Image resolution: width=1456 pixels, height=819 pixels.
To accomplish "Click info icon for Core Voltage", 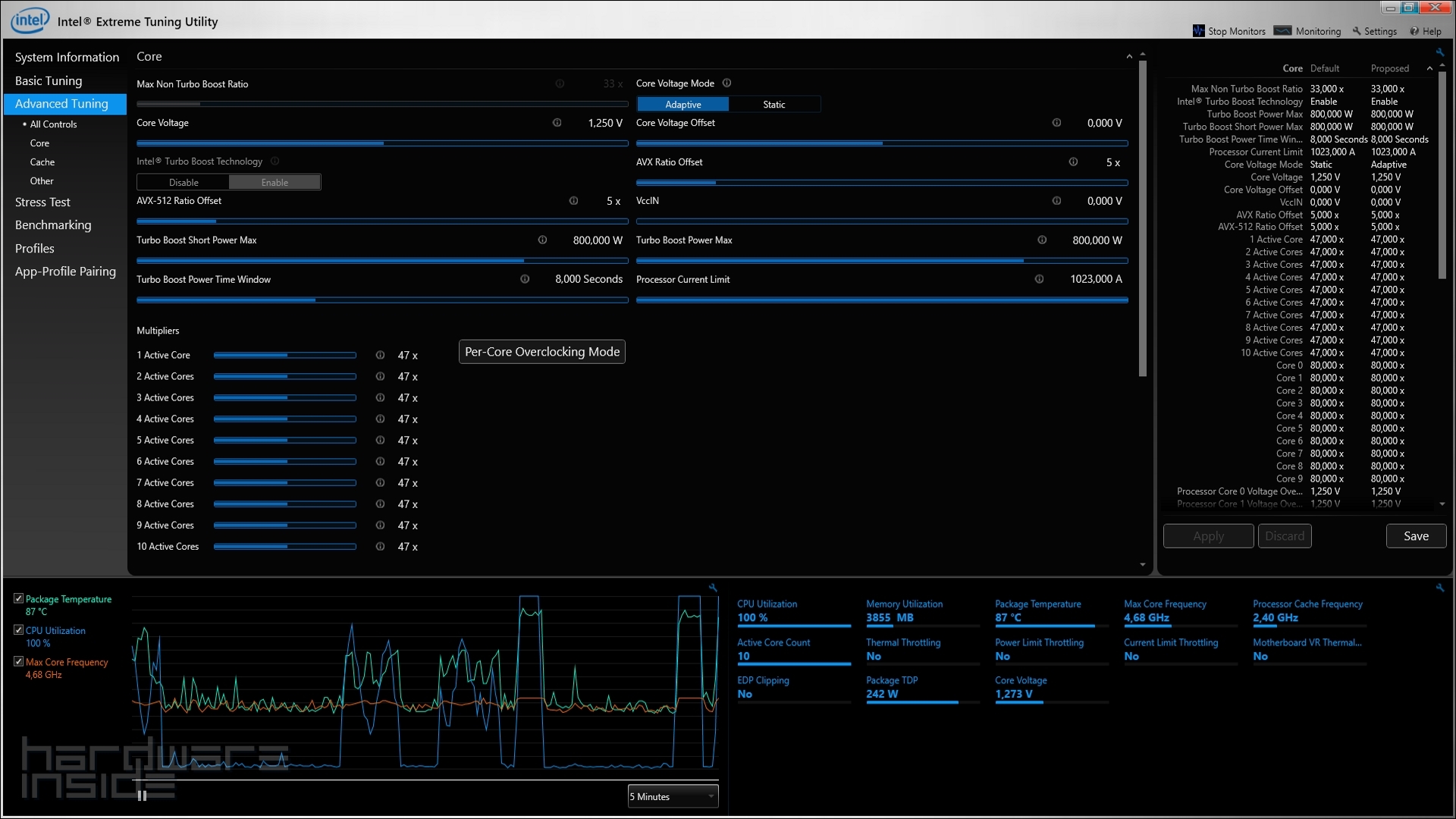I will [x=557, y=123].
